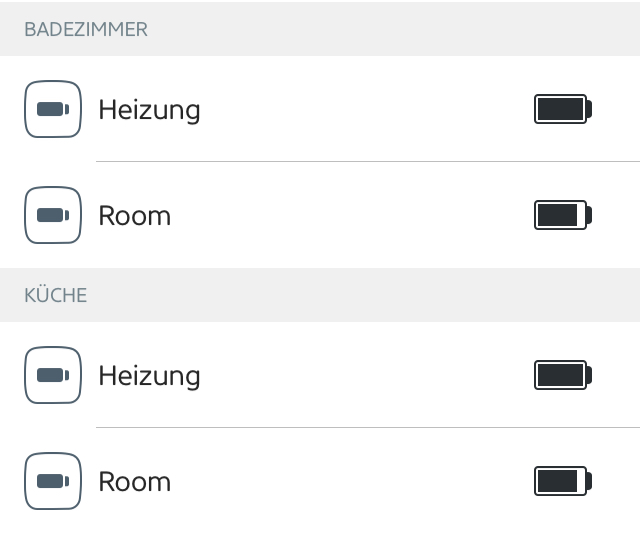Check battery icon for Badezimmer Room

coord(563,215)
